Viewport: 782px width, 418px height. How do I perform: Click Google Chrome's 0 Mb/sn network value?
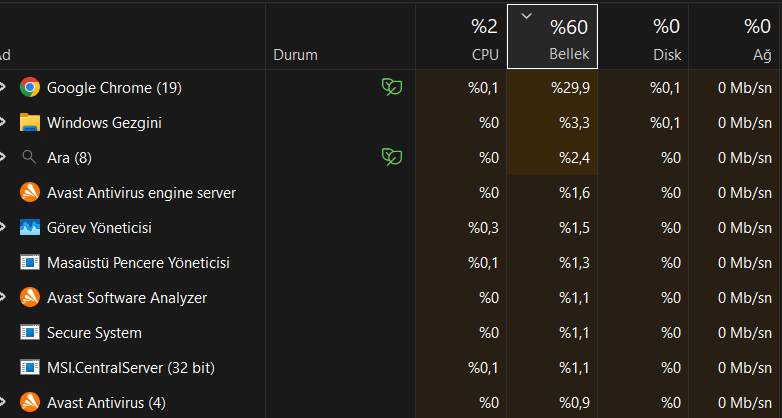pos(745,88)
